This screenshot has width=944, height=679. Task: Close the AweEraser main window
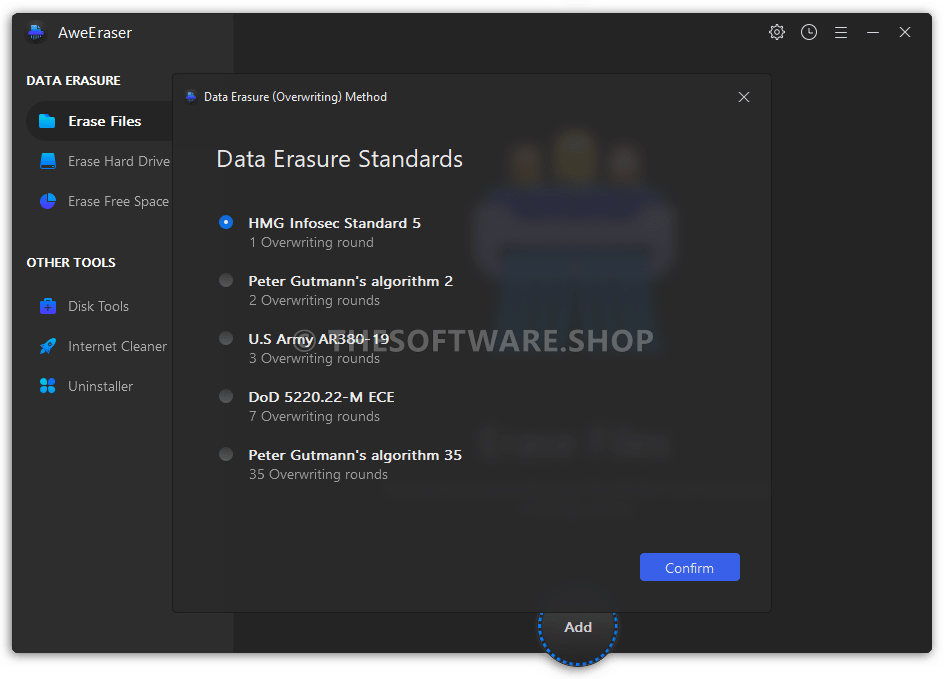(x=905, y=32)
